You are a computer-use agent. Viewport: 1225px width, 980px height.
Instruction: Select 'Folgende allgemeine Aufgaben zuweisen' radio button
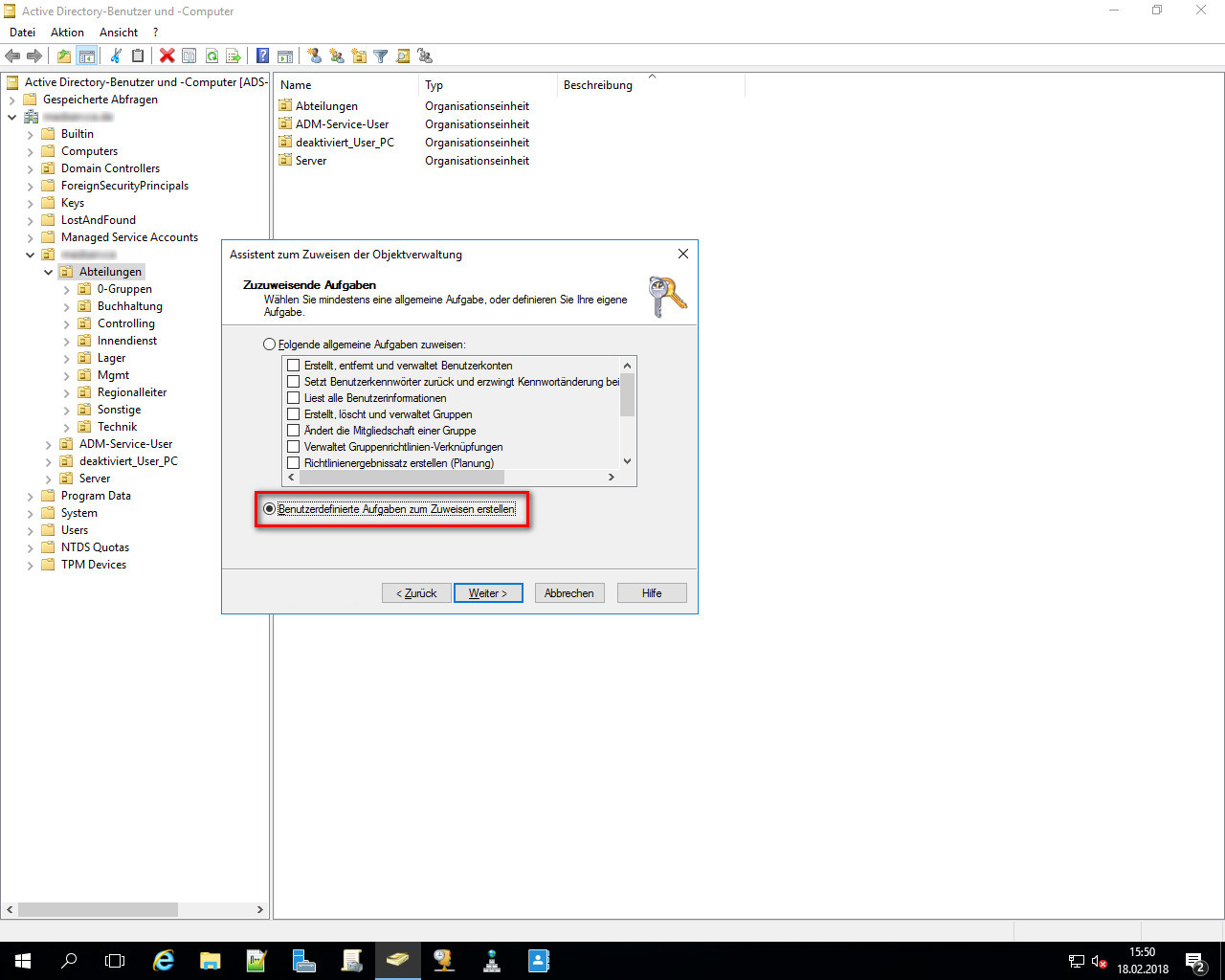(x=269, y=345)
